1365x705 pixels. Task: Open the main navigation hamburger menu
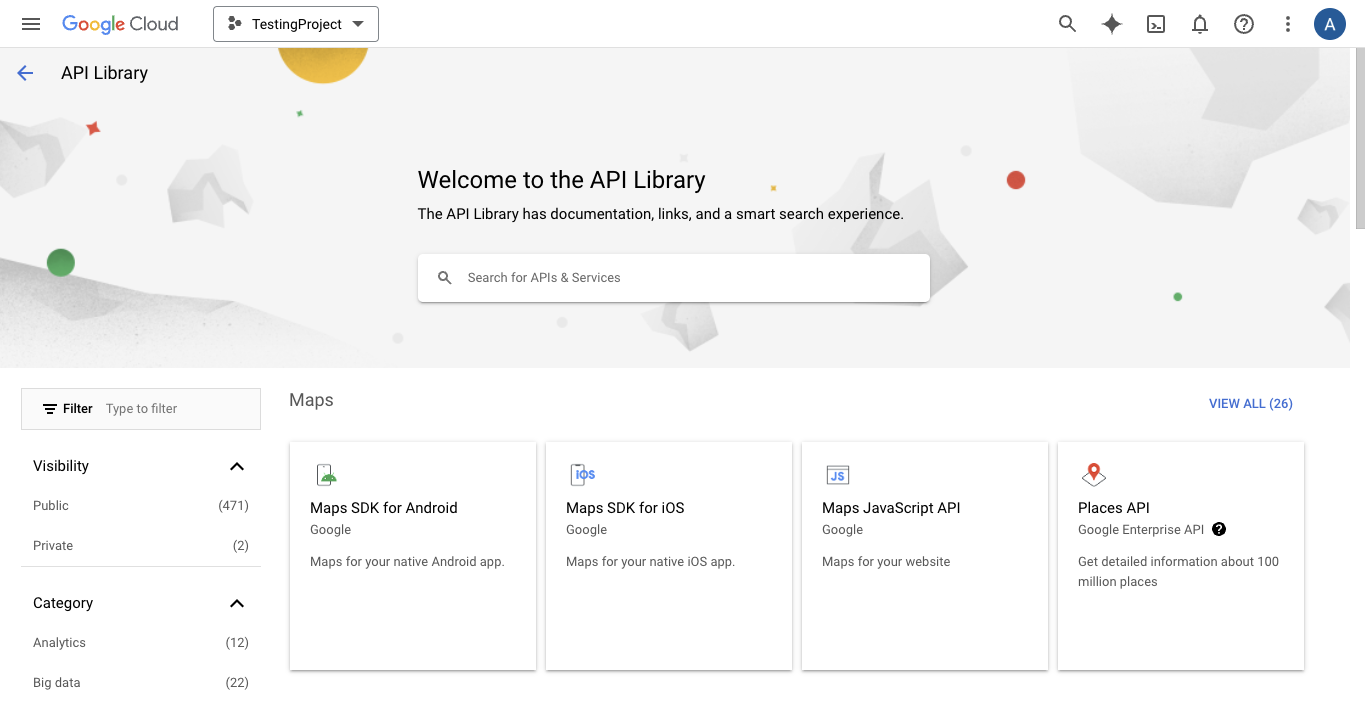tap(31, 24)
